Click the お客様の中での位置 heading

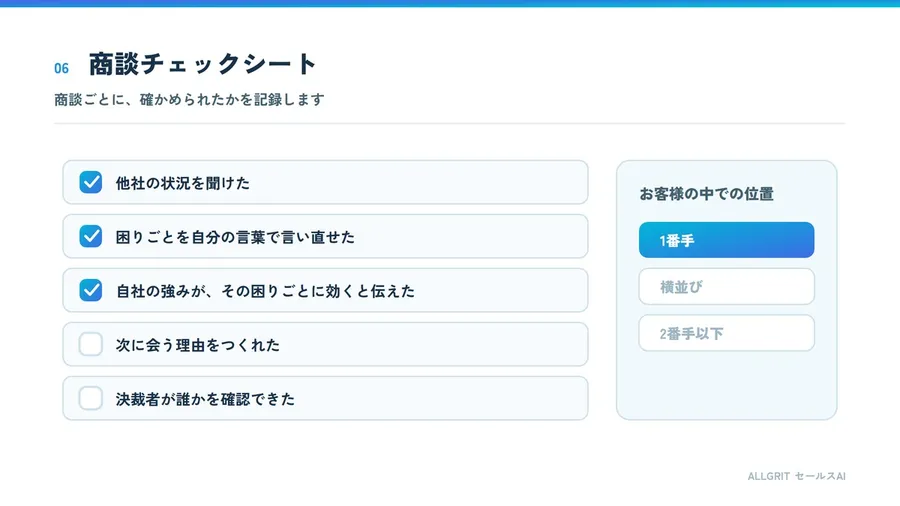[707, 194]
